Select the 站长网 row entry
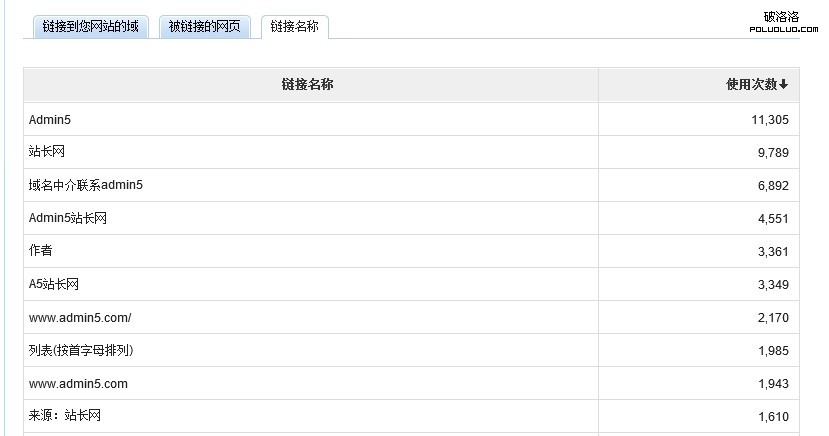Image resolution: width=829 pixels, height=436 pixels. [x=46, y=152]
